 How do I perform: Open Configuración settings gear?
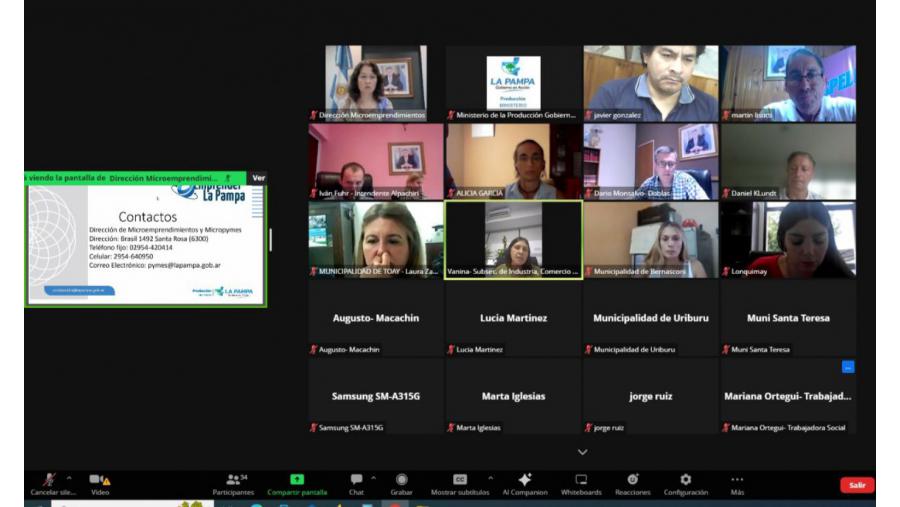(685, 484)
